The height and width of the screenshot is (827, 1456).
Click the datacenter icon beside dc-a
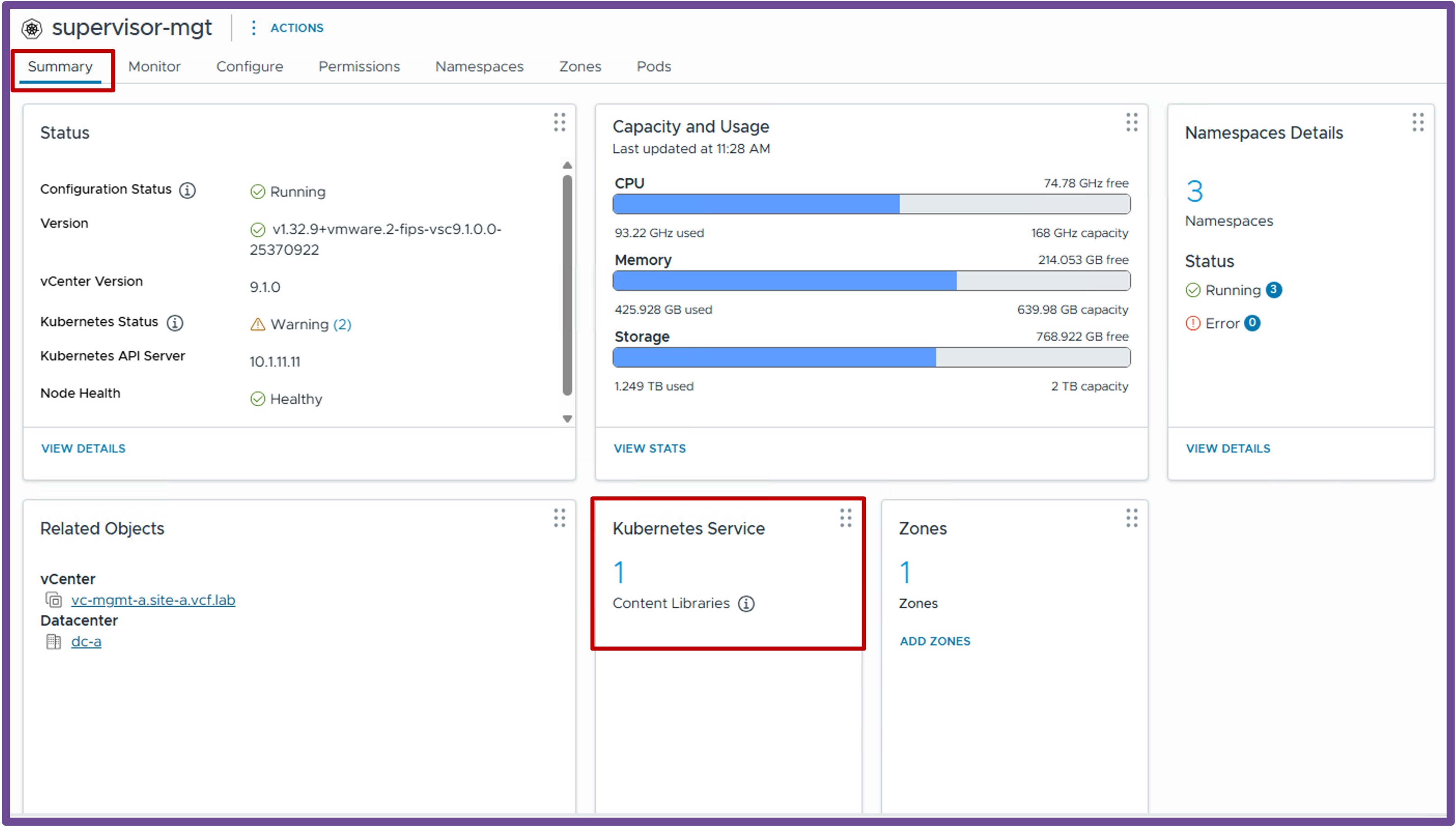coord(53,642)
